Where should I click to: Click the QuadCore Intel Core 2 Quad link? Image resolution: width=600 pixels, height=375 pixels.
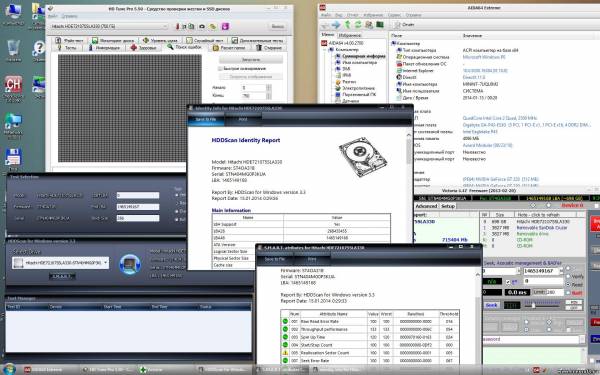pyautogui.click(x=500, y=118)
